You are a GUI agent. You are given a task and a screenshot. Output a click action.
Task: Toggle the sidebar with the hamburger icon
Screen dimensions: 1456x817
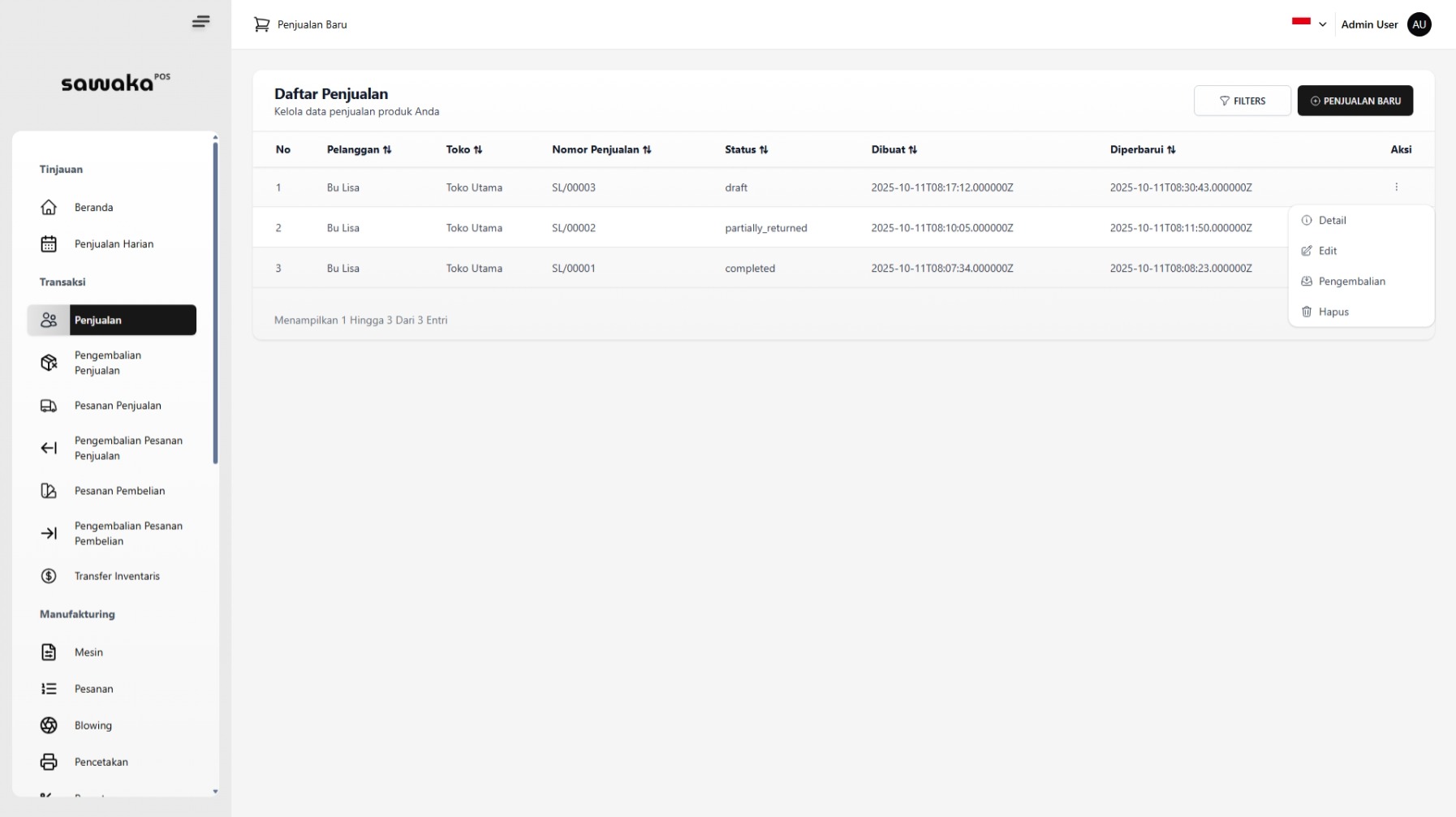coord(200,22)
